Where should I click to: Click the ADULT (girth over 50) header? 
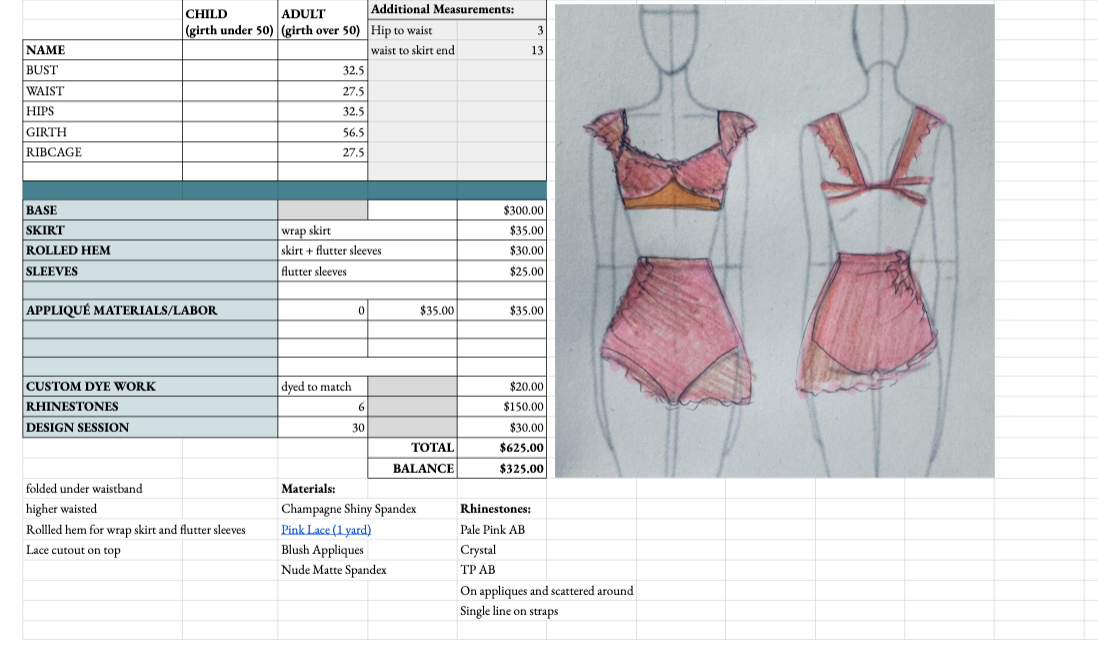click(322, 22)
